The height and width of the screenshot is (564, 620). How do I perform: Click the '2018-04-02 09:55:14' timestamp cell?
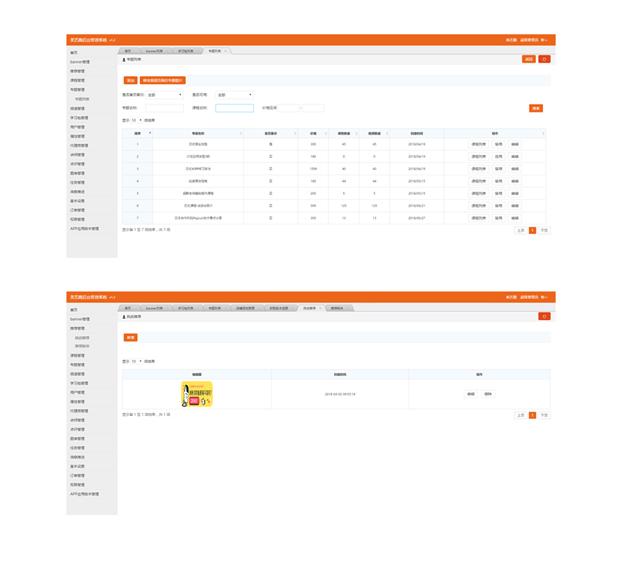(x=340, y=394)
